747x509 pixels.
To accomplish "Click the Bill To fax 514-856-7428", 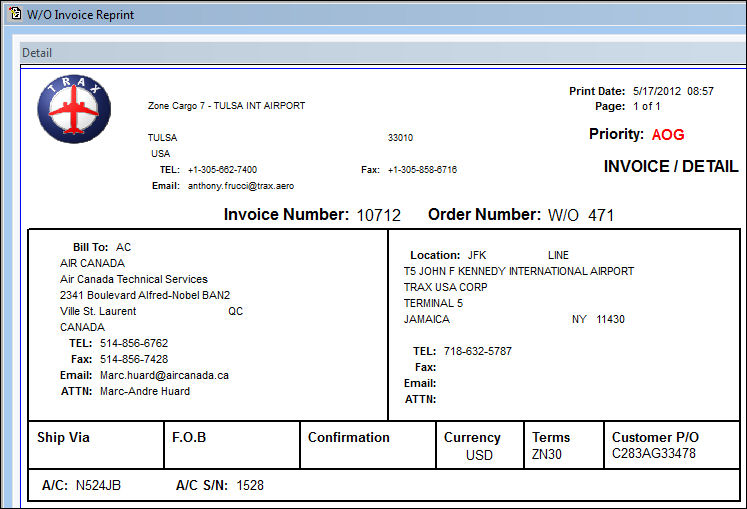I will pyautogui.click(x=134, y=359).
